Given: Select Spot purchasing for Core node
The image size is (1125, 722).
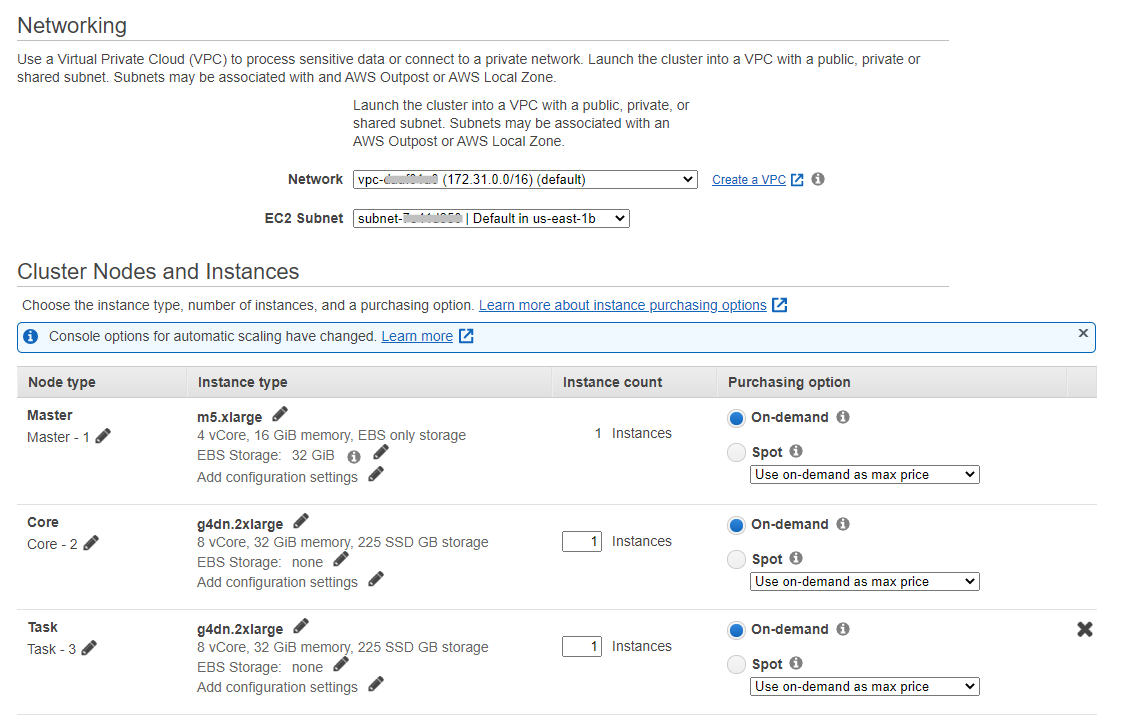Looking at the screenshot, I should (737, 560).
